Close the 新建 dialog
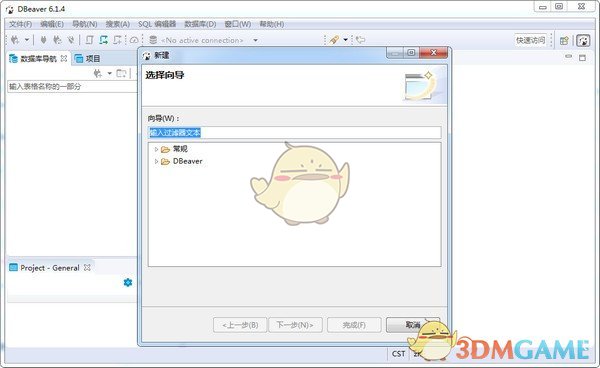Viewport: 600px width, 368px height. point(434,53)
